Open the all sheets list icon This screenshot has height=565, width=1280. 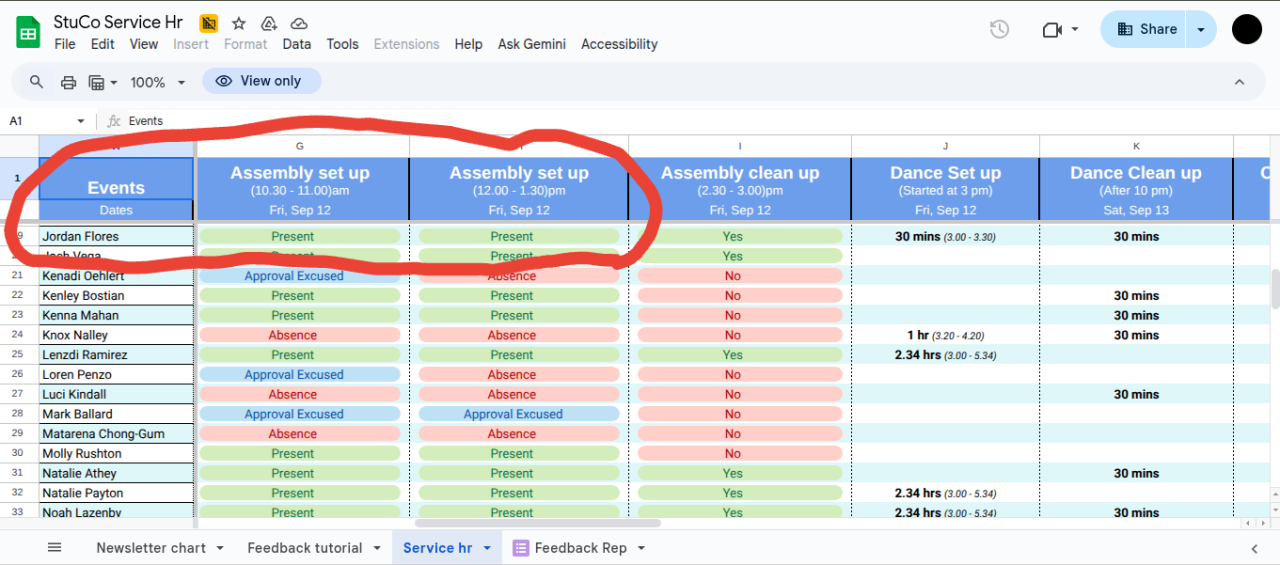pyautogui.click(x=55, y=548)
